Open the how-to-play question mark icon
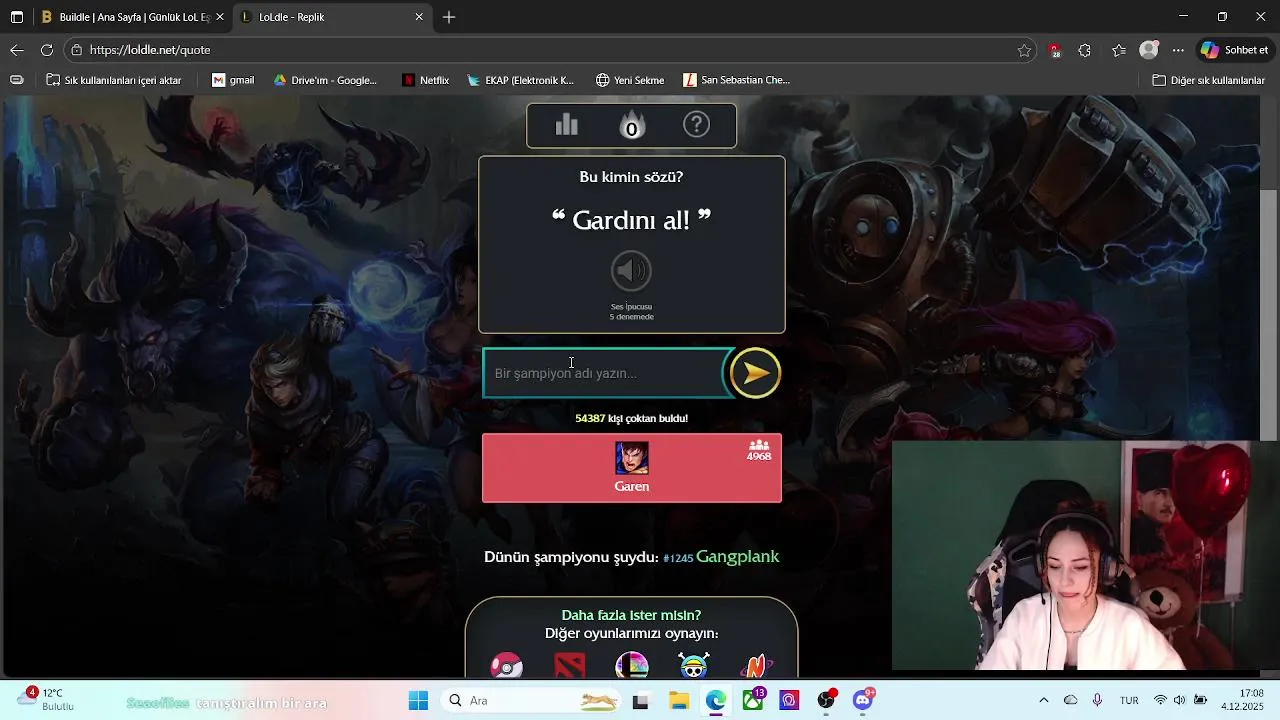The width and height of the screenshot is (1280, 720). click(696, 125)
